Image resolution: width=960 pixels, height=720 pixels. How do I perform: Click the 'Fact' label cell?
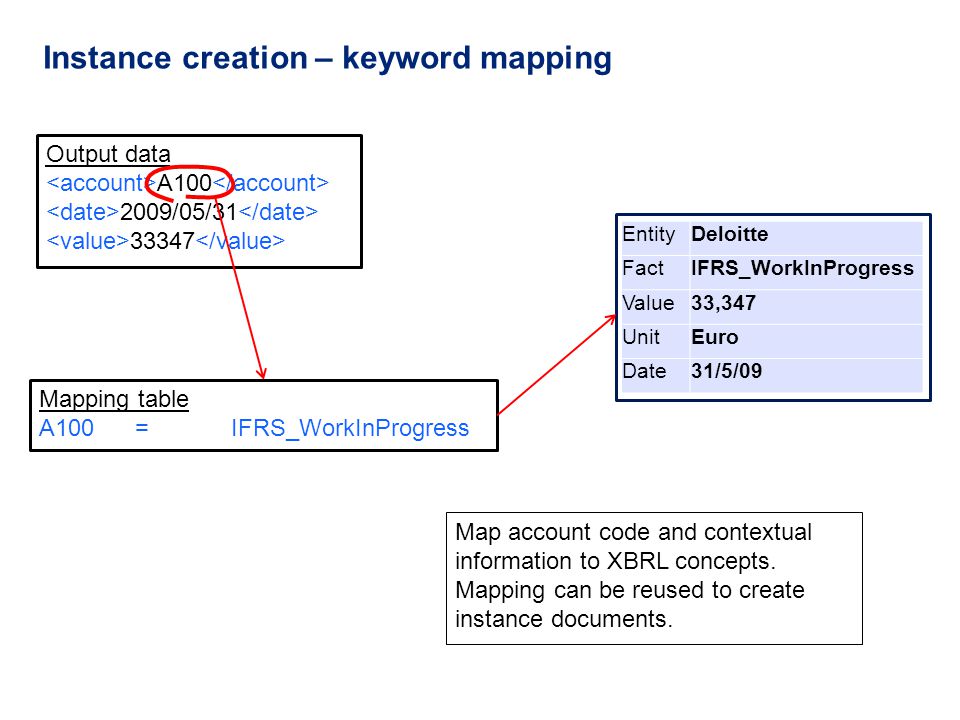tap(654, 272)
